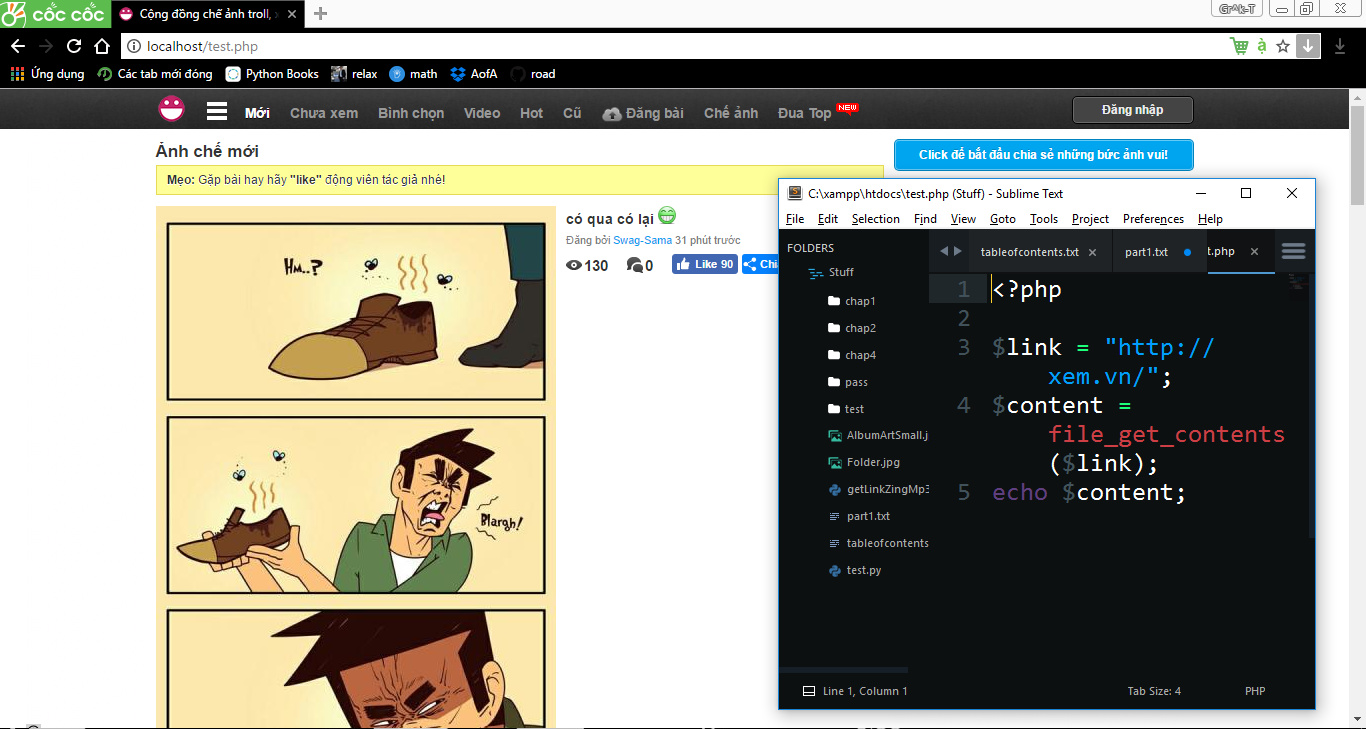This screenshot has height=729, width=1366.
Task: Open the hamburger menu on the website navbar
Action: click(217, 112)
